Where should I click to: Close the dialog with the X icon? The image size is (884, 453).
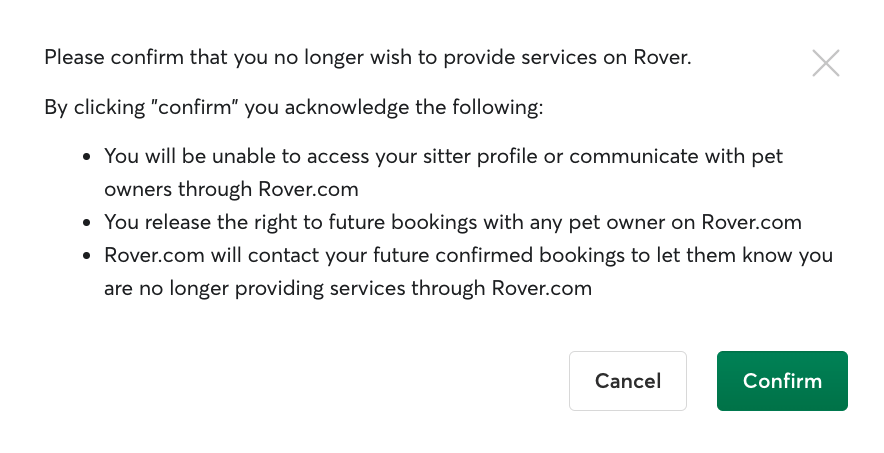point(826,63)
